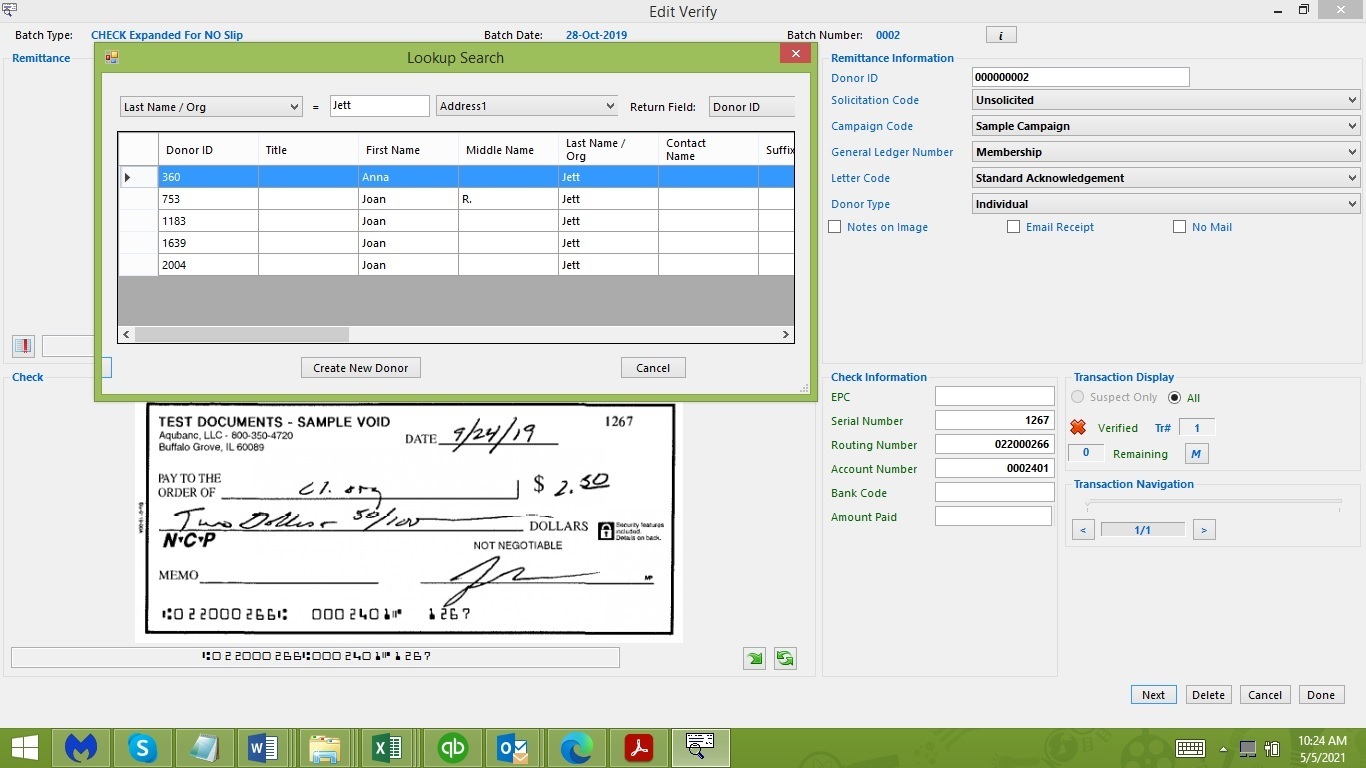Open Excel from the taskbar

point(387,747)
